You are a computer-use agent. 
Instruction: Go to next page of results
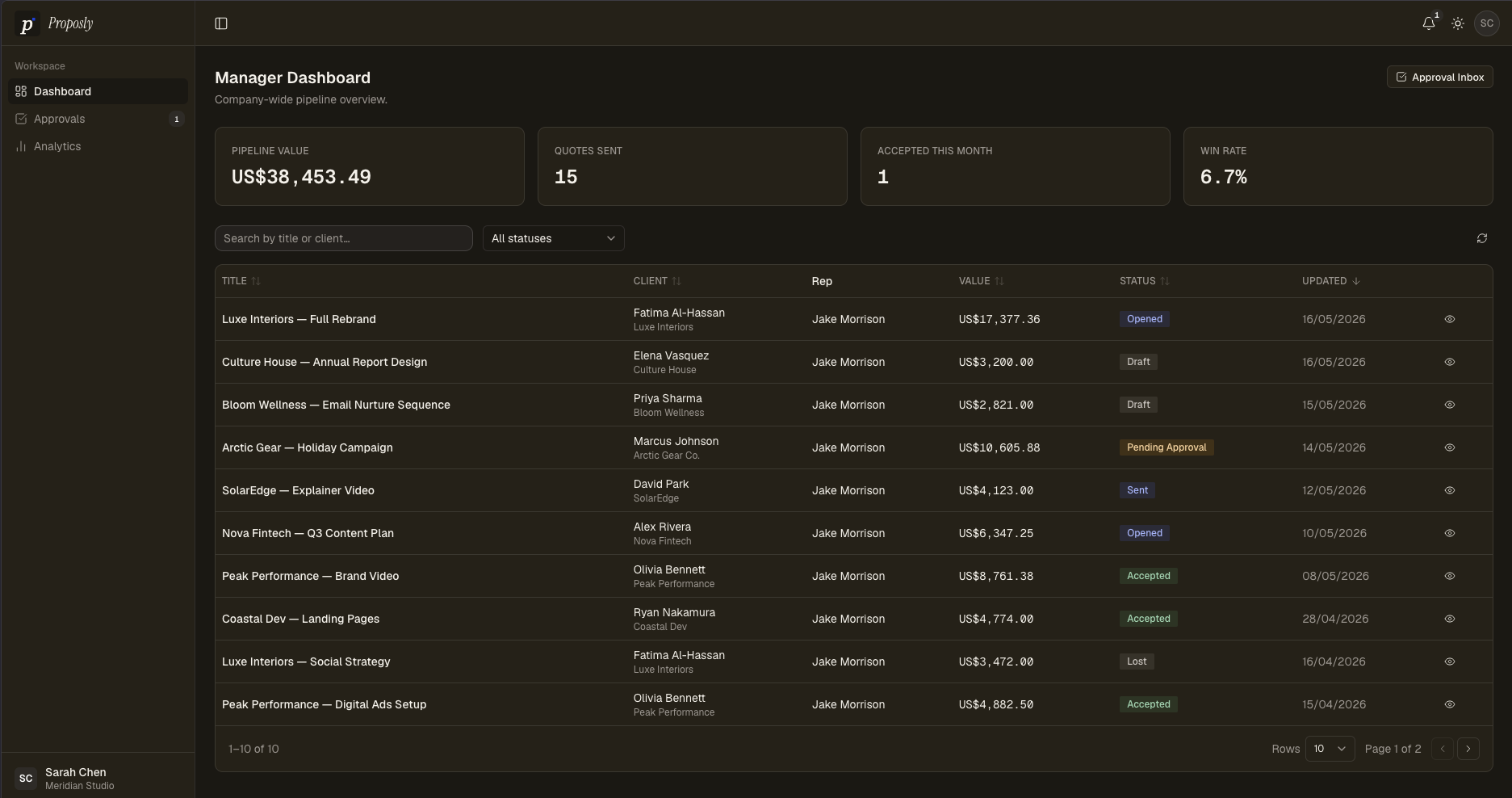tap(1468, 749)
